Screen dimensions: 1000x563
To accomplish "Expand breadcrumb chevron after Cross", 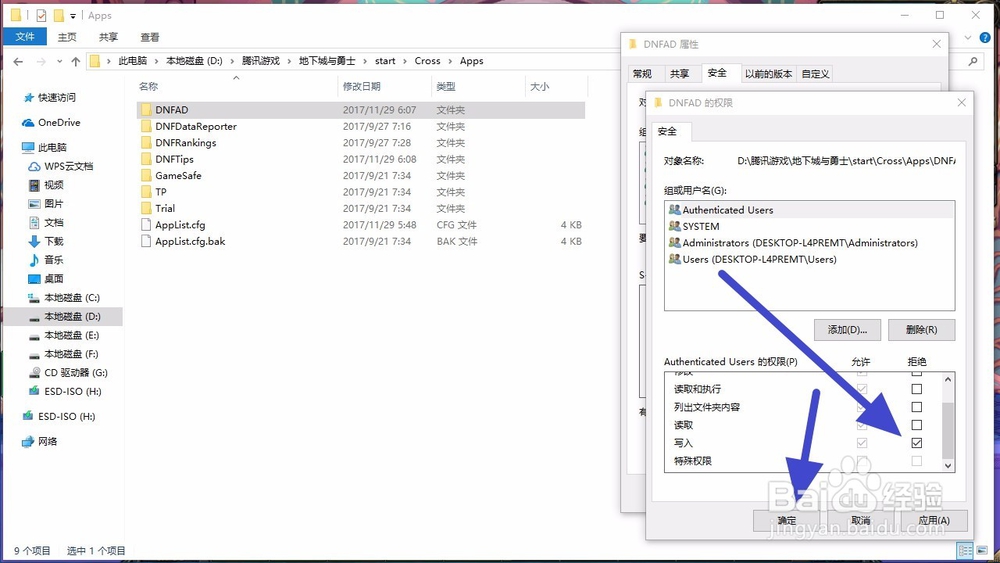I will pyautogui.click(x=450, y=61).
